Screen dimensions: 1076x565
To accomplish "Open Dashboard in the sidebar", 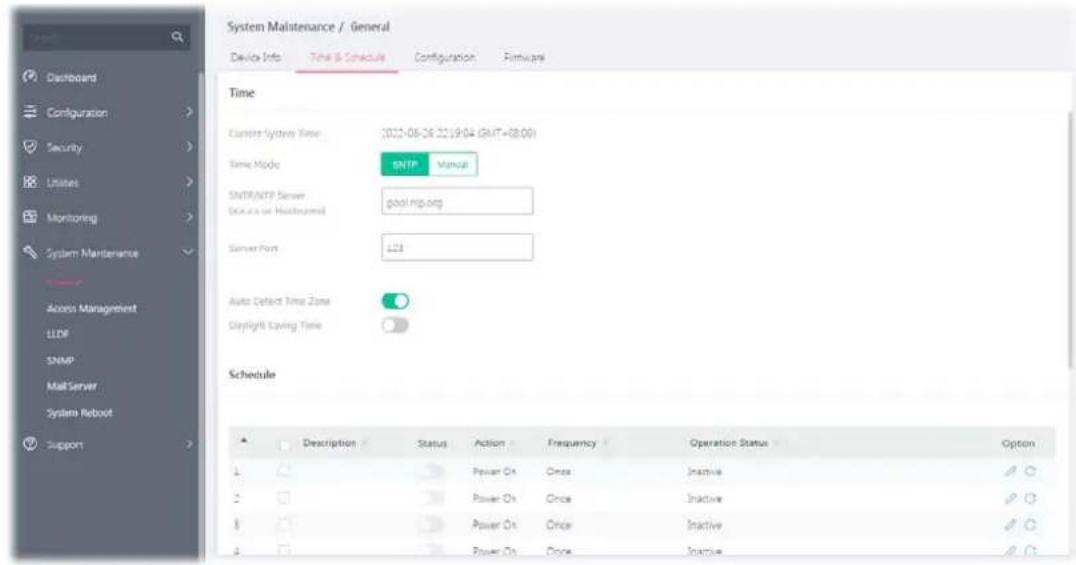I will coord(71,78).
